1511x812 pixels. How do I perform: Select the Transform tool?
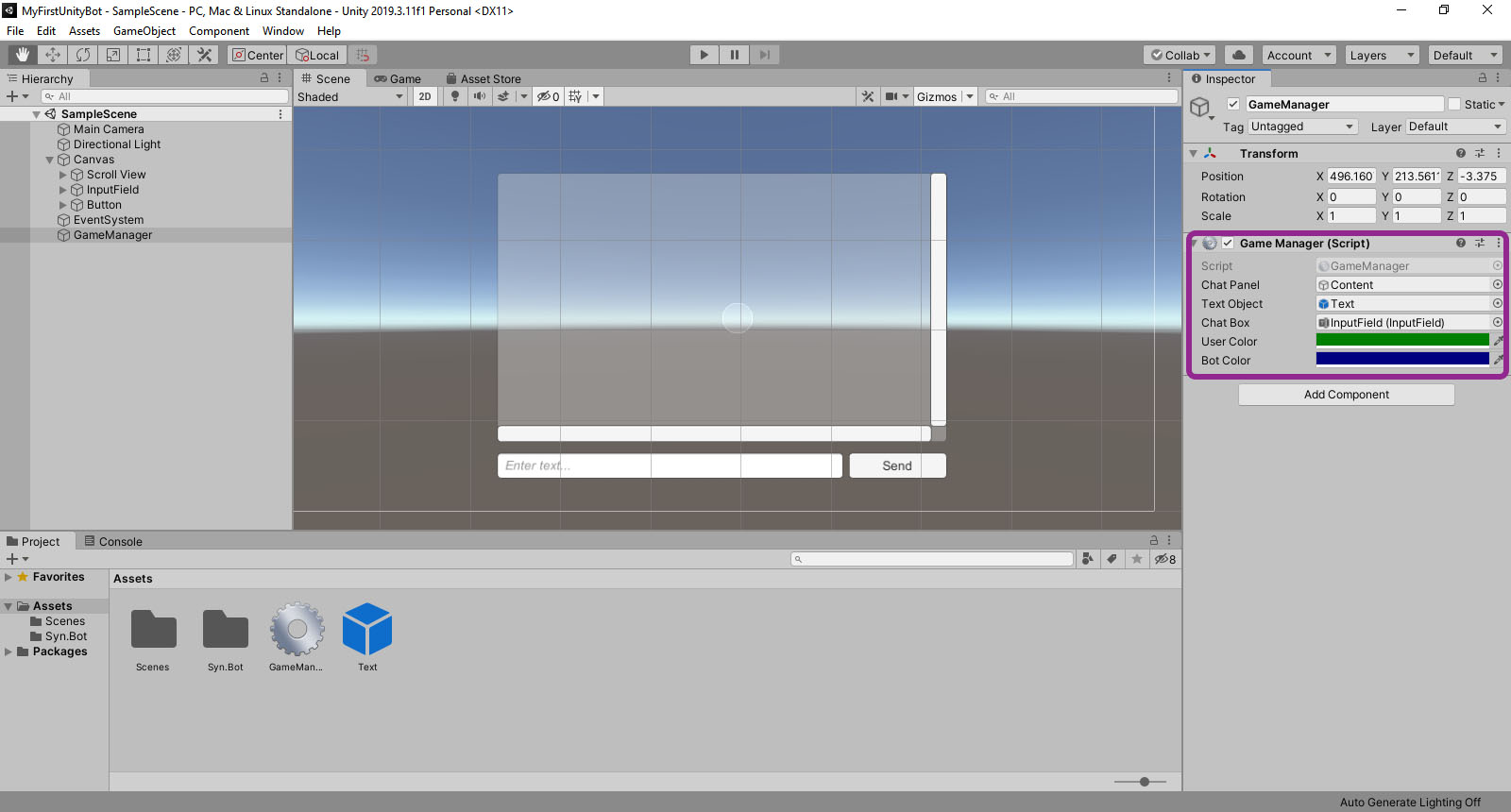pyautogui.click(x=174, y=55)
